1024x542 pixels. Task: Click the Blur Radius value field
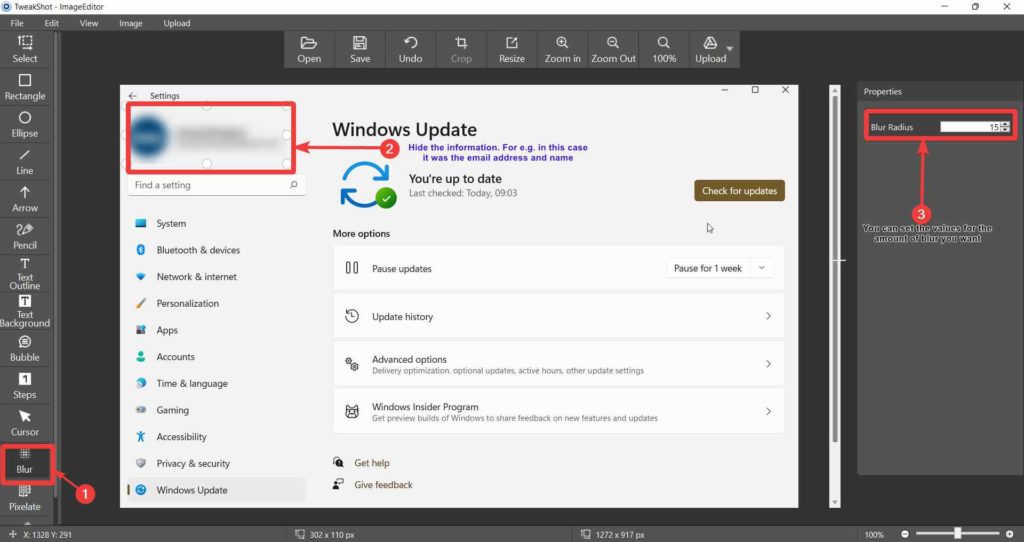(x=970, y=127)
